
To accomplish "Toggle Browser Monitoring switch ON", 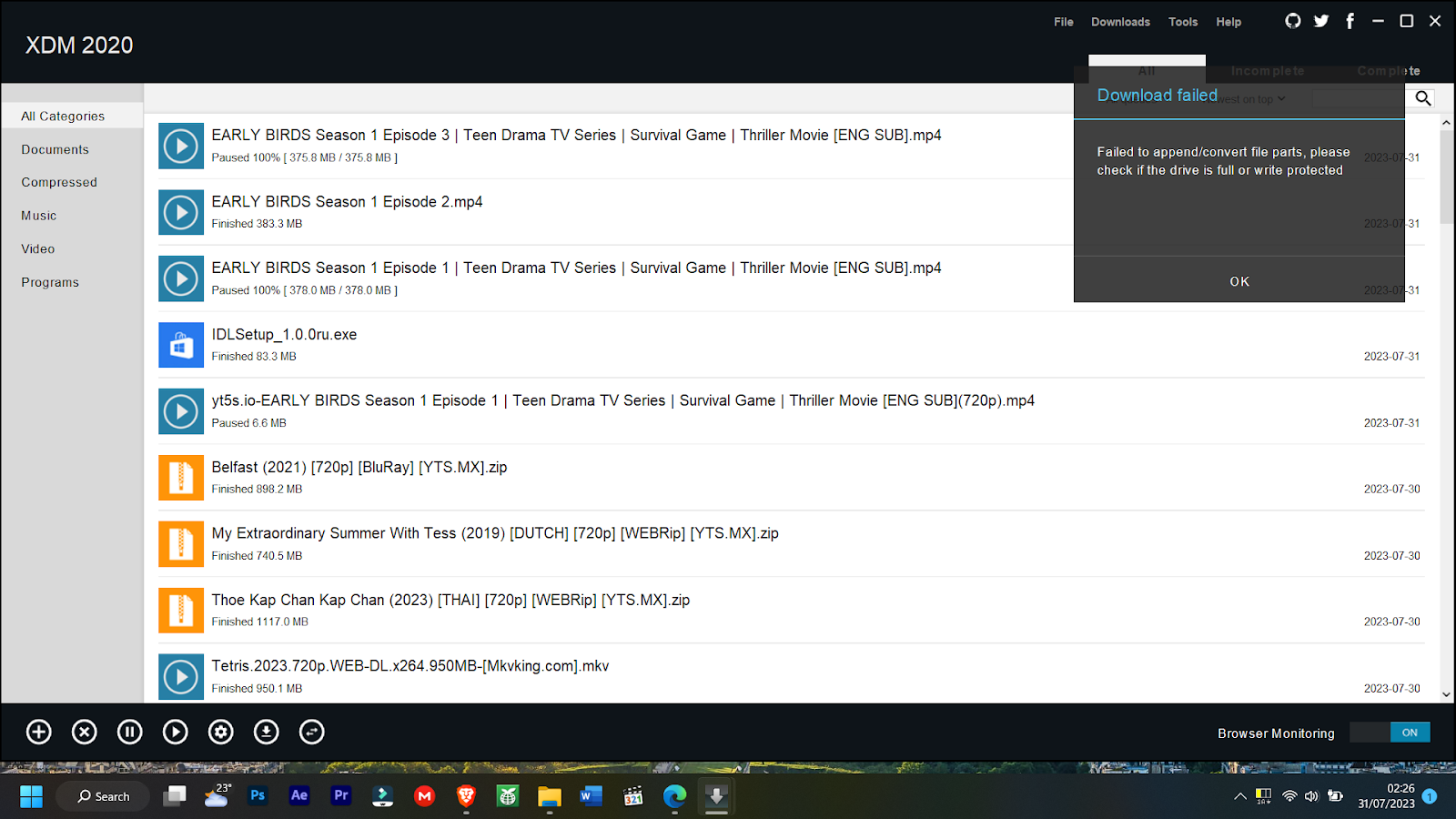I will click(x=1390, y=733).
